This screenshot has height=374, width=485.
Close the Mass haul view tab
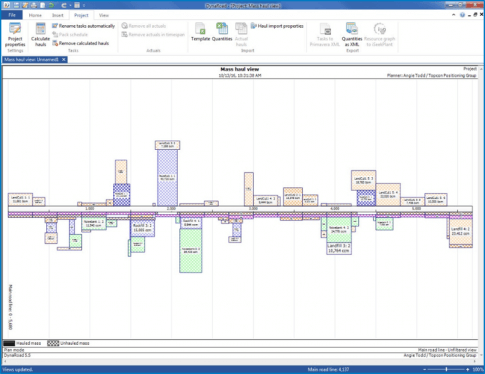pyautogui.click(x=64, y=59)
